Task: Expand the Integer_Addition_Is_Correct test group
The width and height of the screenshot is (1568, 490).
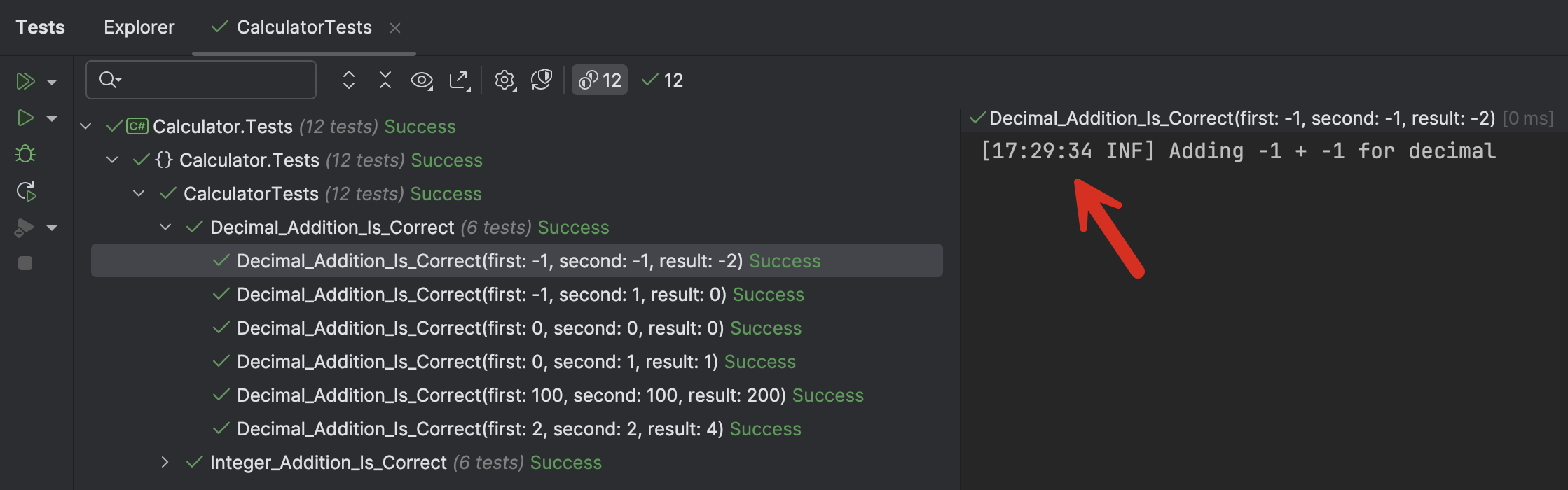Action: 165,462
